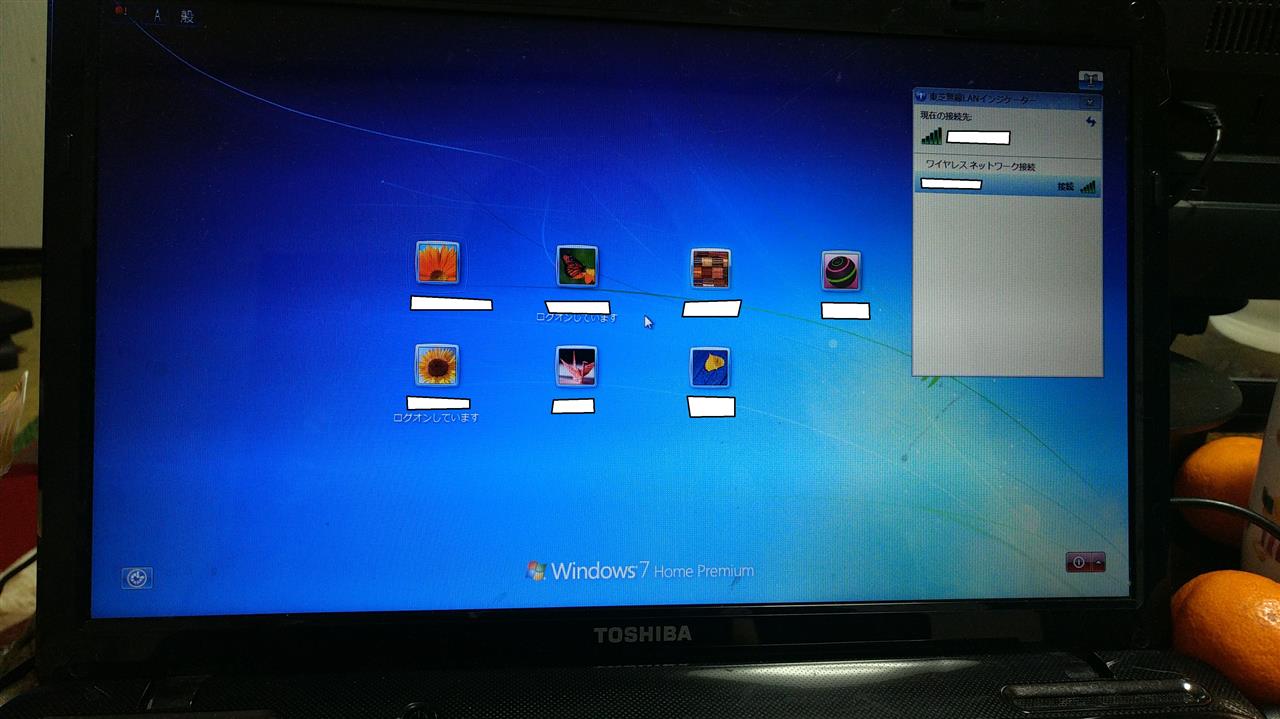This screenshot has height=719, width=1280.
Task: Select the checkered wood pattern user account
Action: click(710, 269)
